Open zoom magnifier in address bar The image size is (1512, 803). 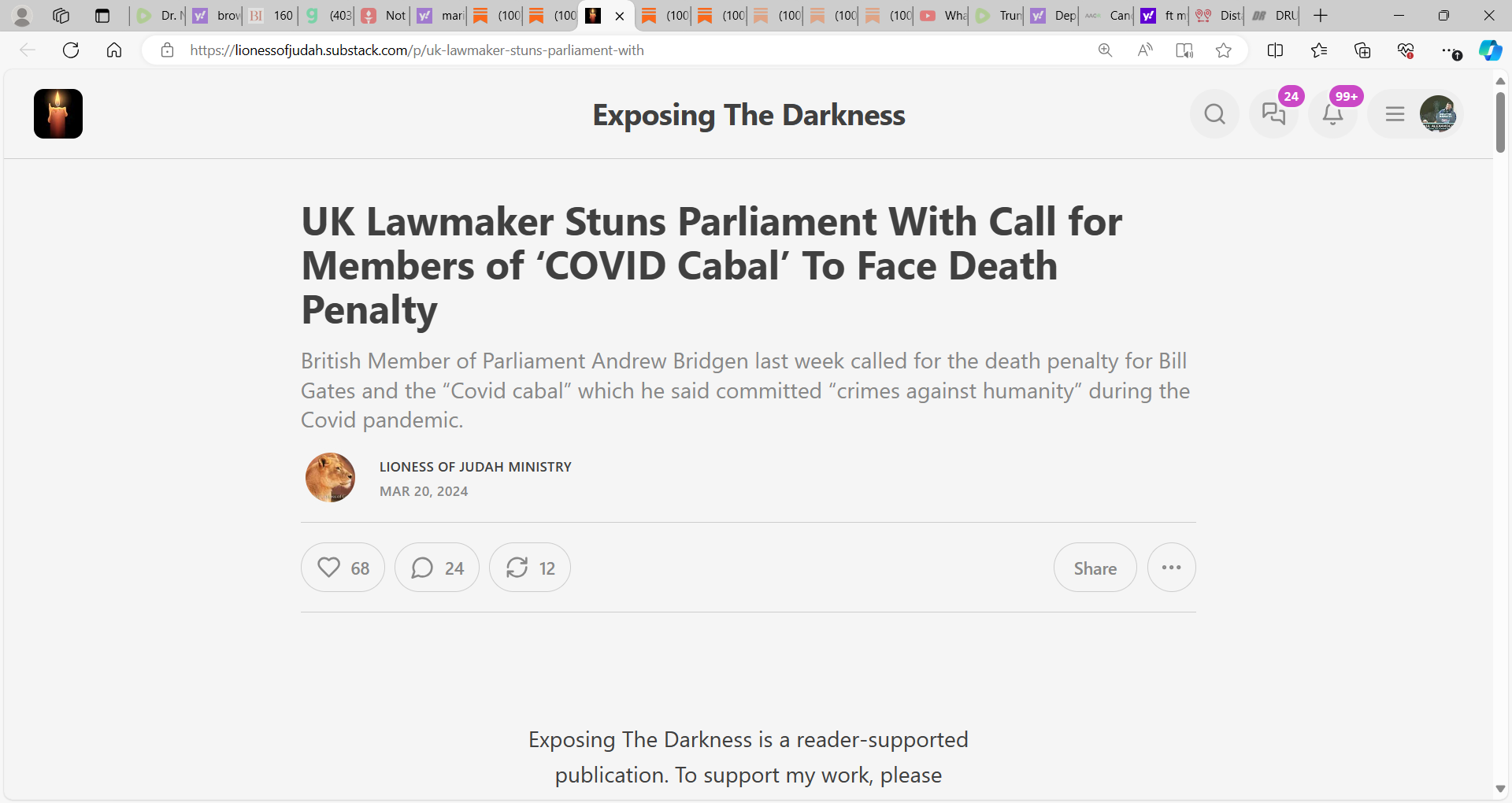pyautogui.click(x=1106, y=50)
